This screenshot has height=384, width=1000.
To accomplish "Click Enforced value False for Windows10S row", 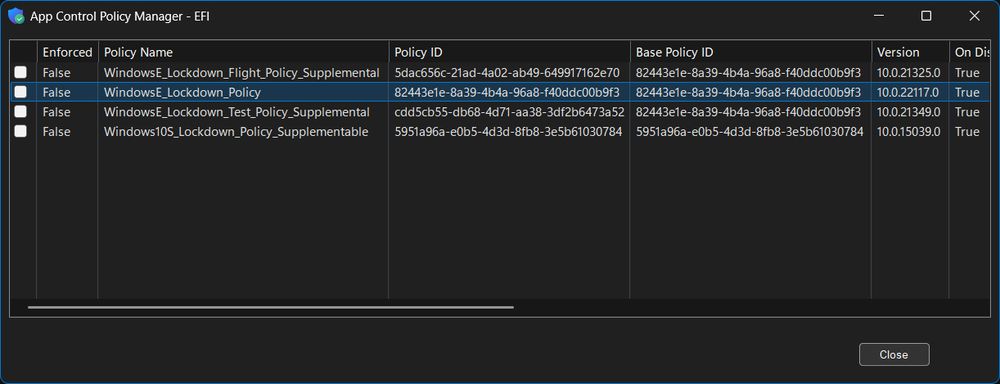I will 57,132.
